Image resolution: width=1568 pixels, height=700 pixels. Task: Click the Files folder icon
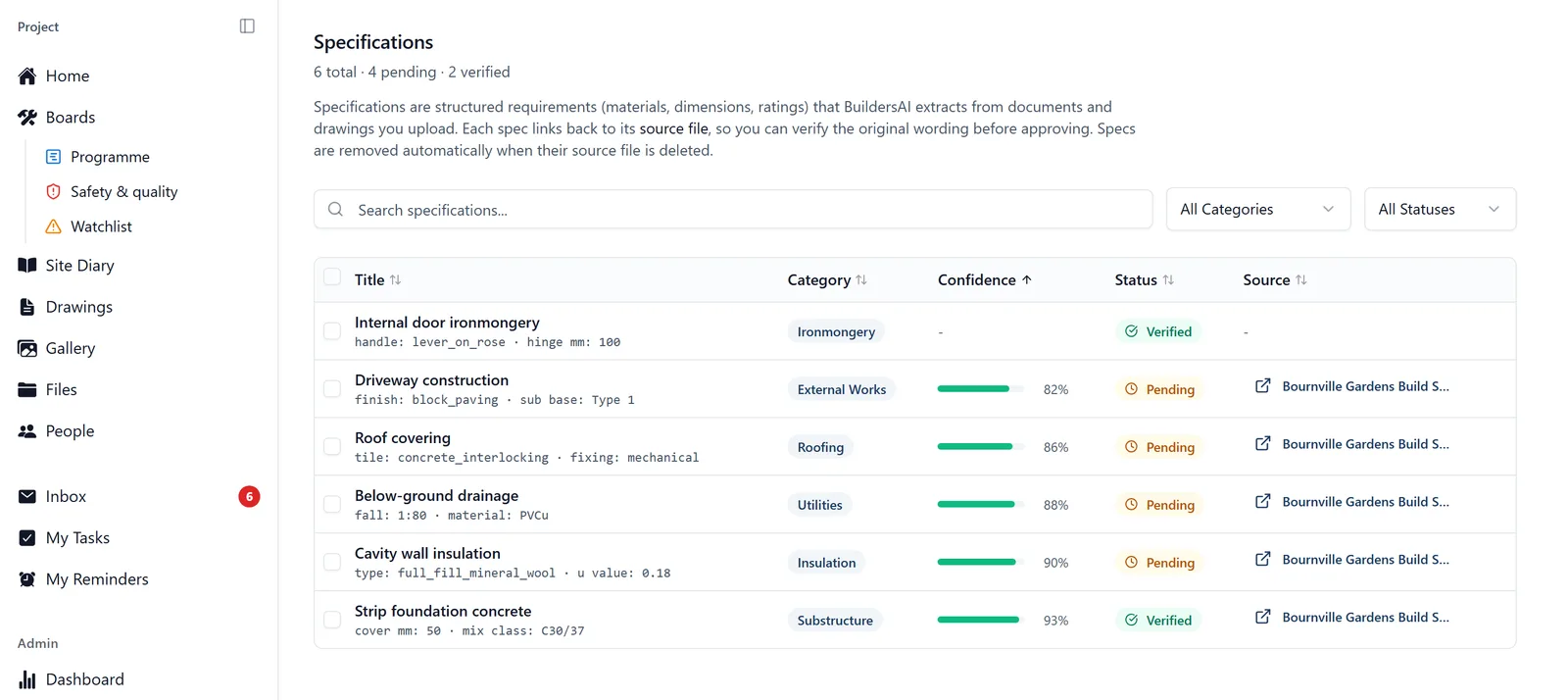tap(27, 389)
